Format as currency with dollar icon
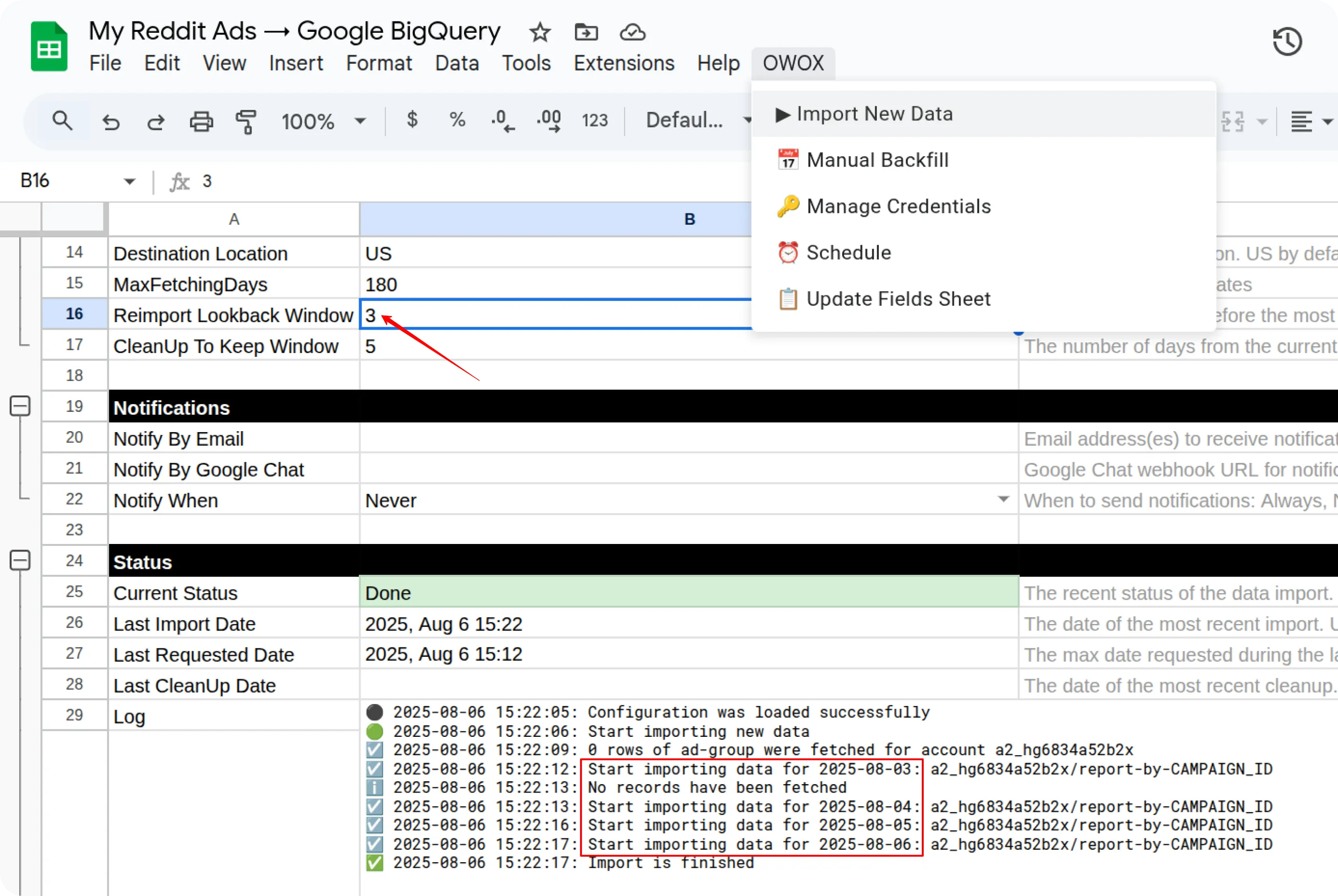This screenshot has width=1338, height=896. [412, 120]
